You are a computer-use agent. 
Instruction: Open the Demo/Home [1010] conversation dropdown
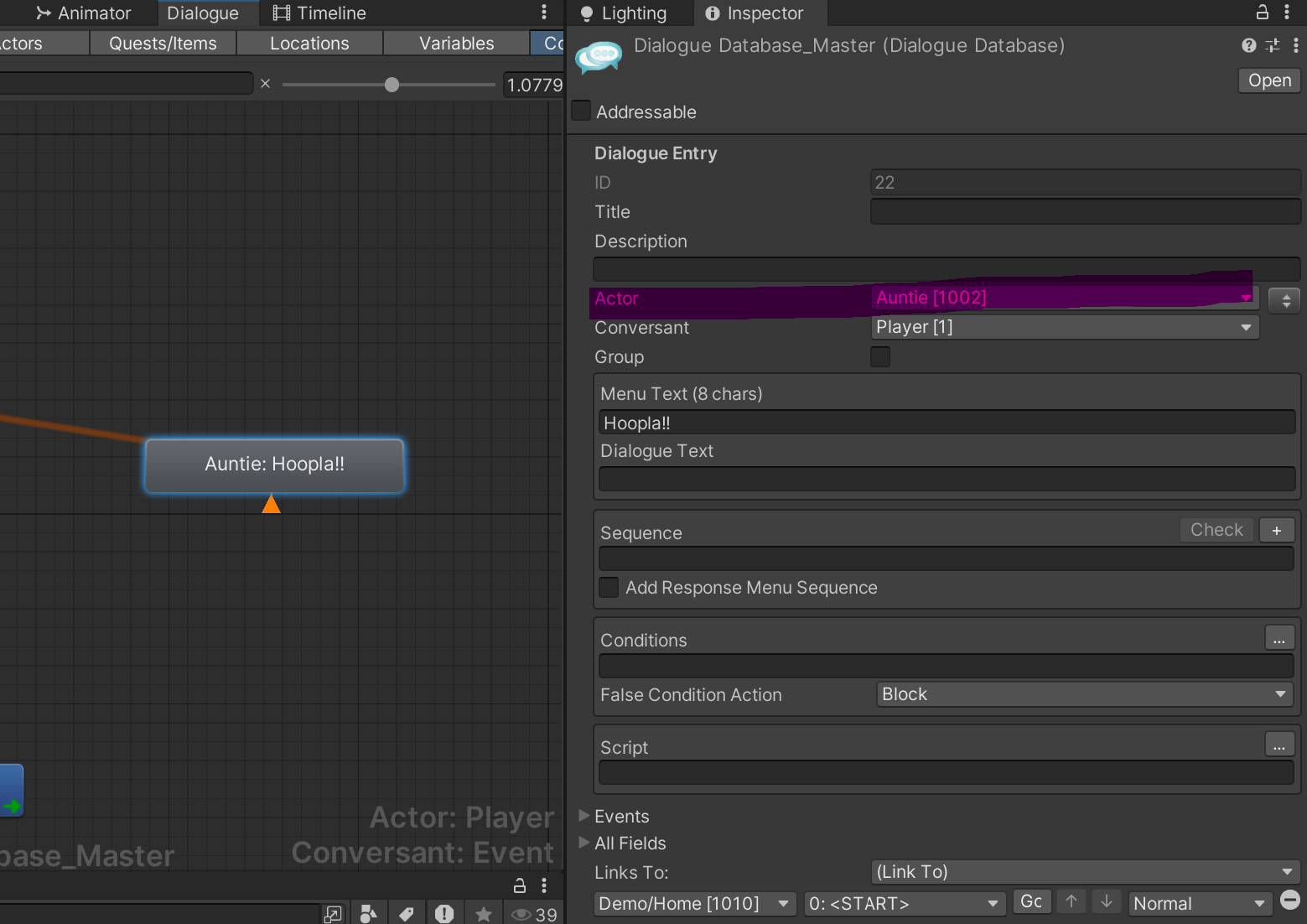coord(695,903)
